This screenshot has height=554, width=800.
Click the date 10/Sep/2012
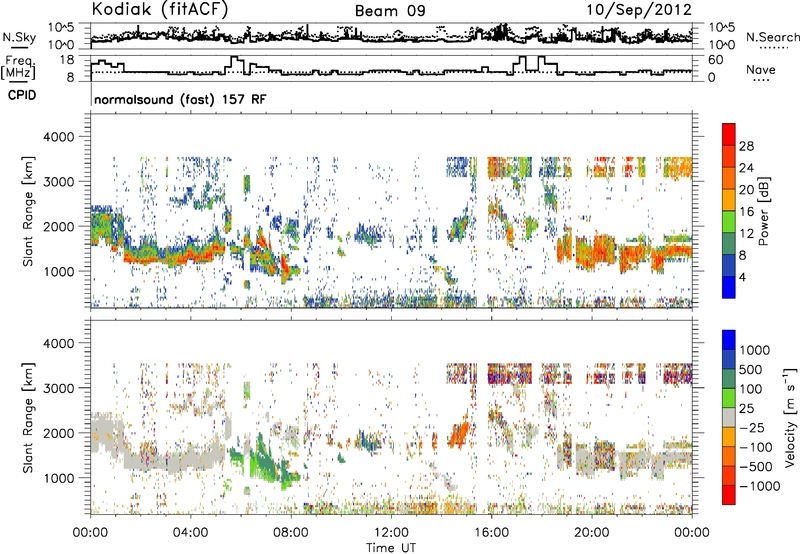tap(639, 10)
